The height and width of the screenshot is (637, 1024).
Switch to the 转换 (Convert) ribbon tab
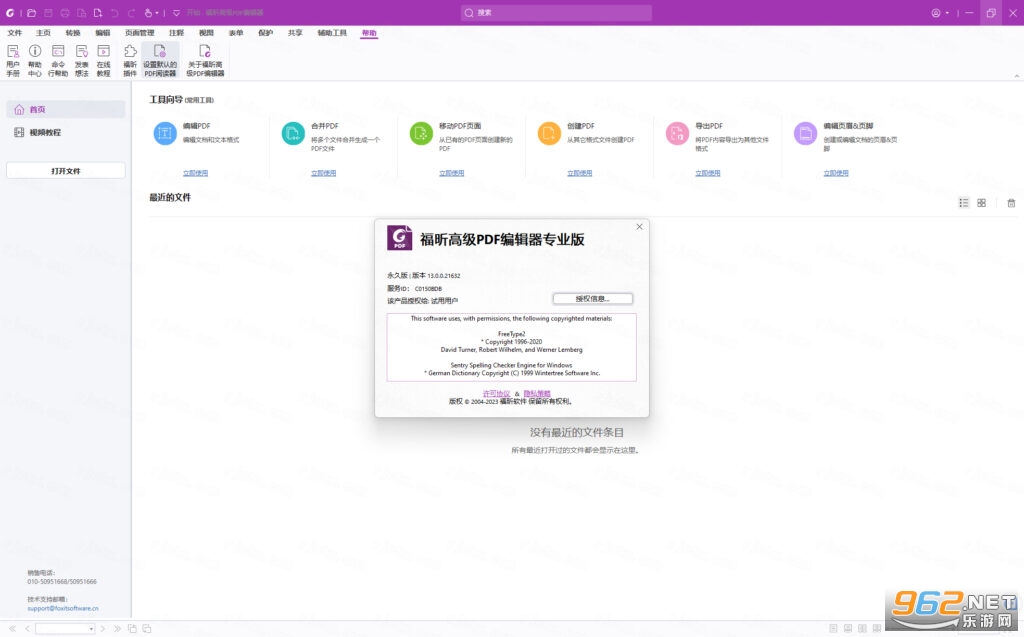[72, 33]
